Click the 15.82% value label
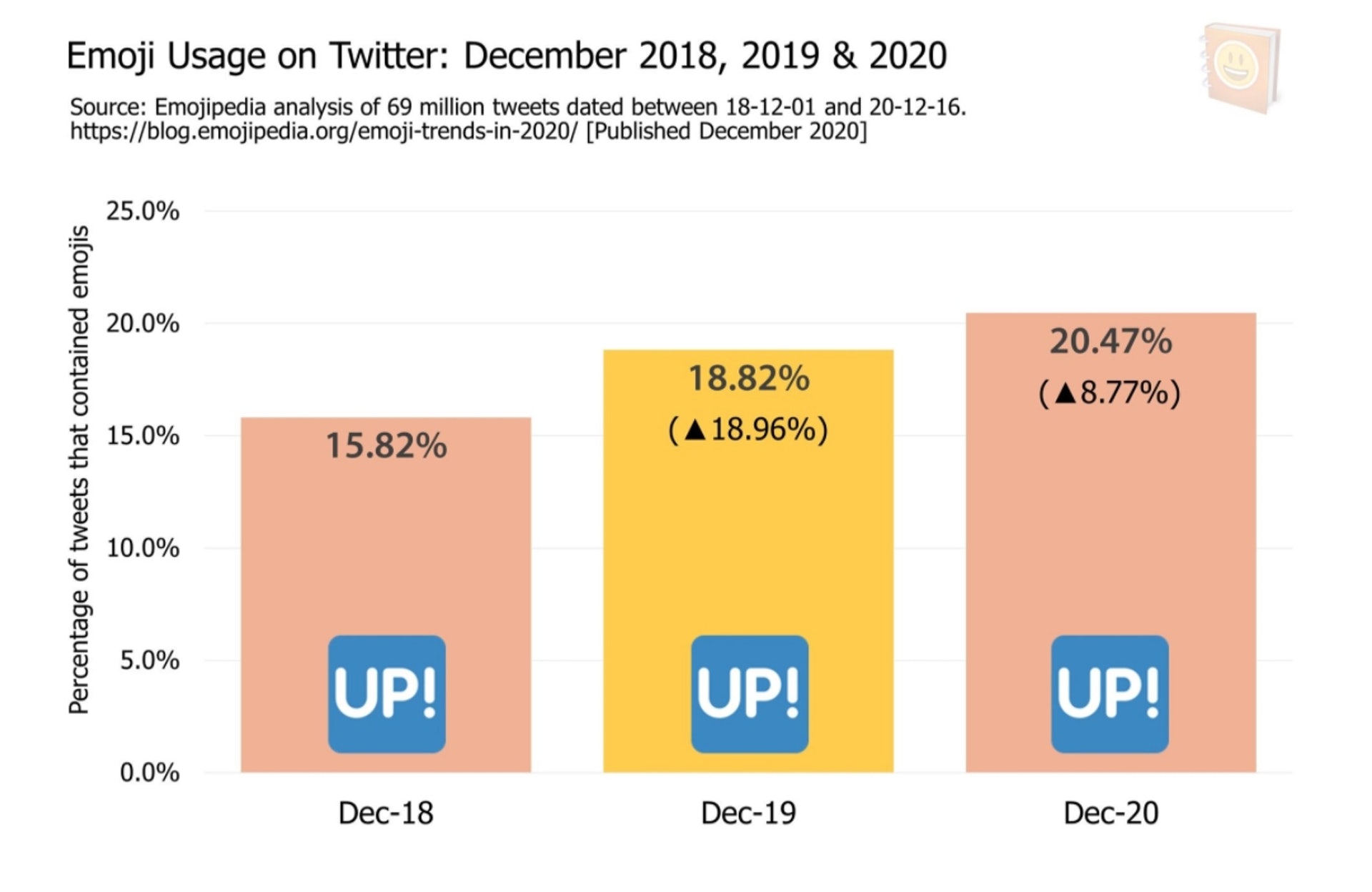 387,445
